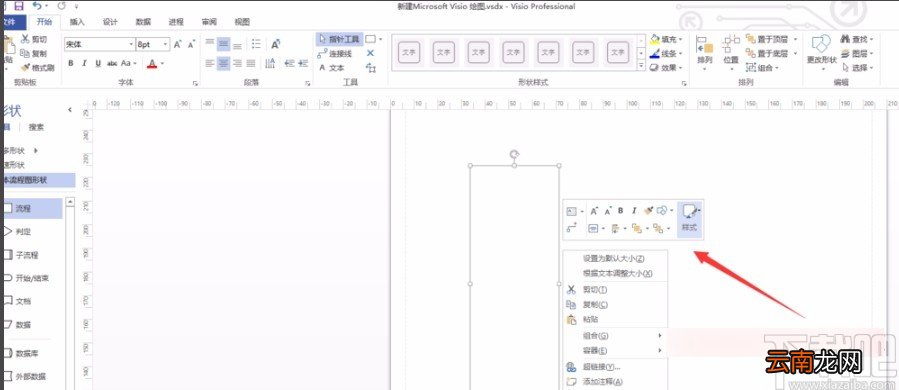Open the font color dropdown arrow
The image size is (899, 390).
163,64
